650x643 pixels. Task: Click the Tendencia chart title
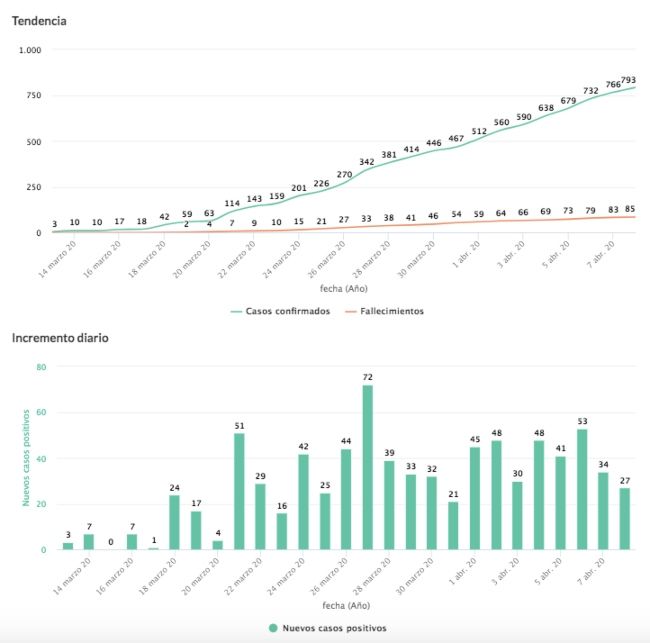(39, 21)
